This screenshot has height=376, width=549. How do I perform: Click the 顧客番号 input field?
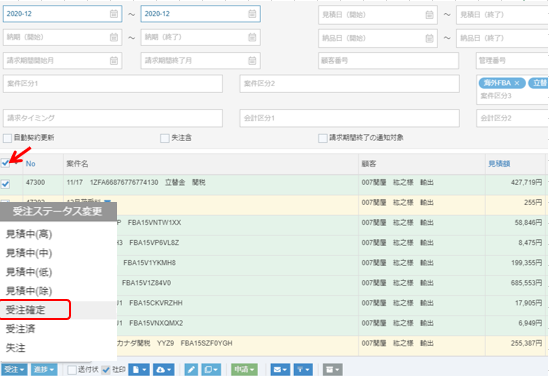(388, 61)
